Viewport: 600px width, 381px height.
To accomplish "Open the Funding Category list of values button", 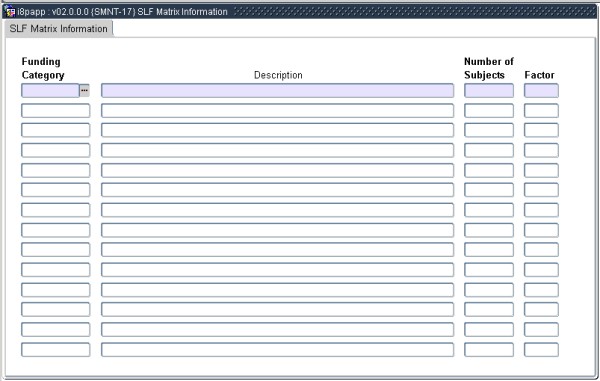I will click(x=84, y=91).
